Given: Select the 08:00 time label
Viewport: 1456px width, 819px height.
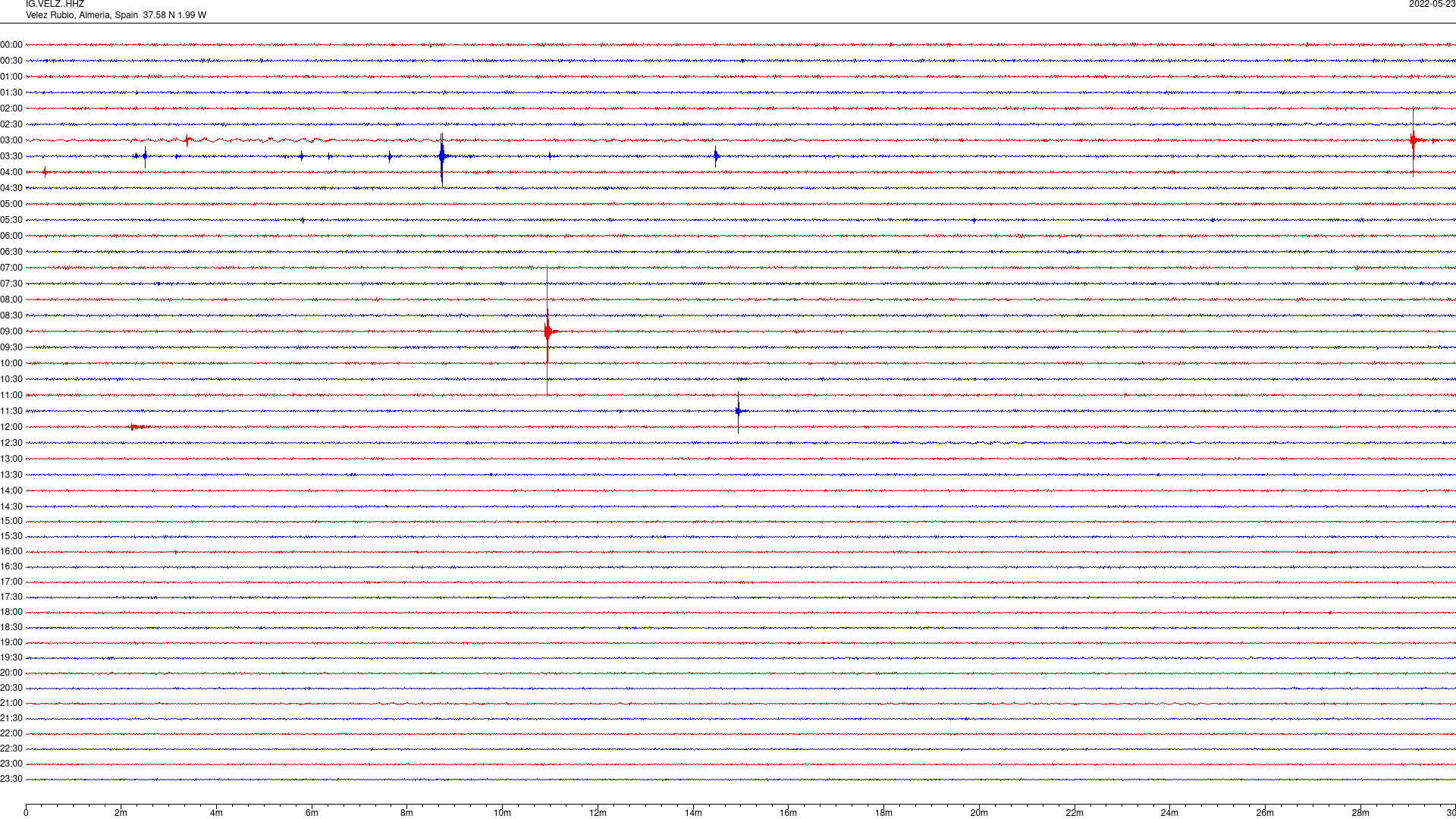Looking at the screenshot, I should pyautogui.click(x=11, y=300).
